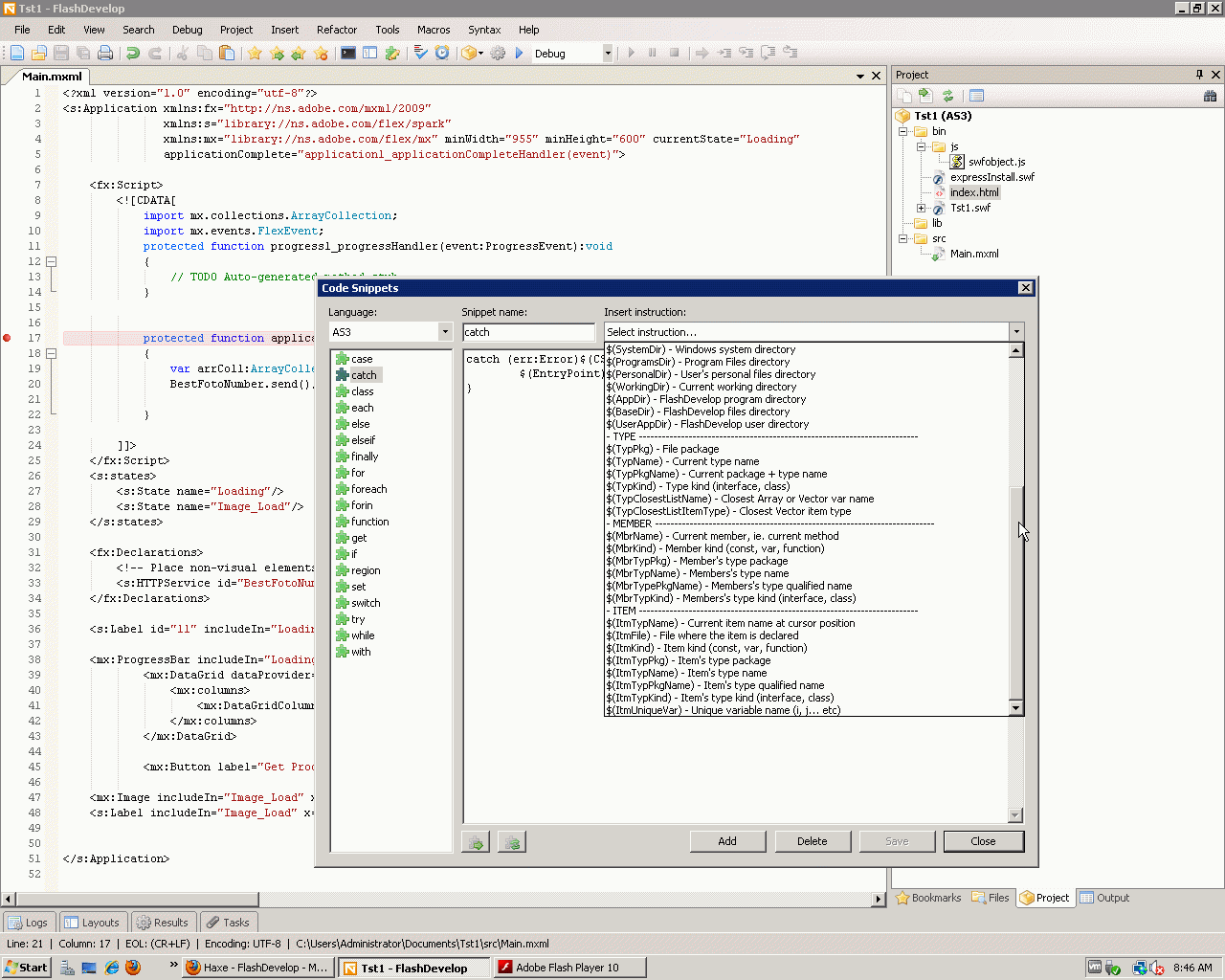Viewport: 1225px width, 980px height.
Task: Toggle the Project panel pin
Action: 1199,75
